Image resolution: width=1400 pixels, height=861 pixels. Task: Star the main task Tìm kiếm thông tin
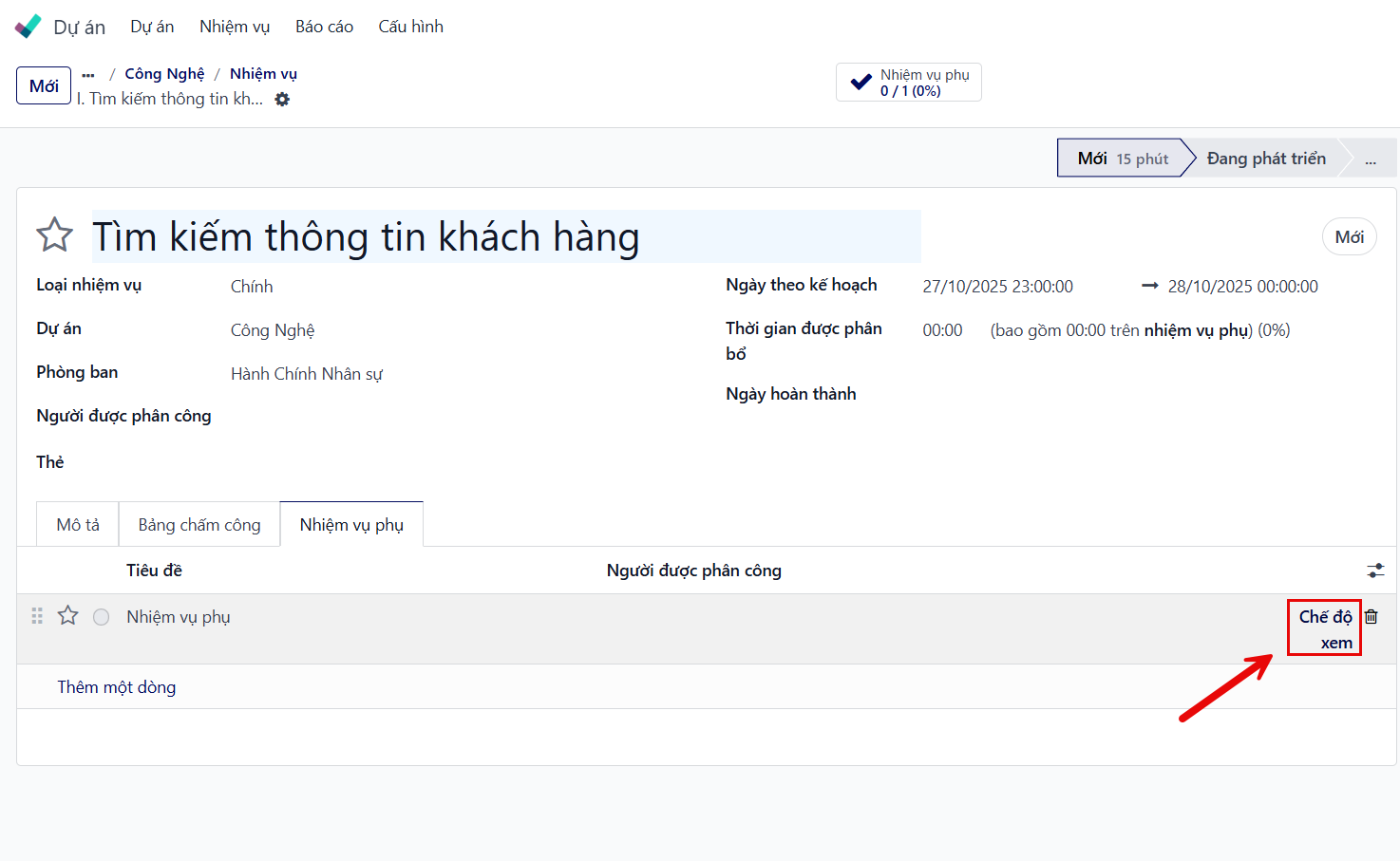point(55,235)
